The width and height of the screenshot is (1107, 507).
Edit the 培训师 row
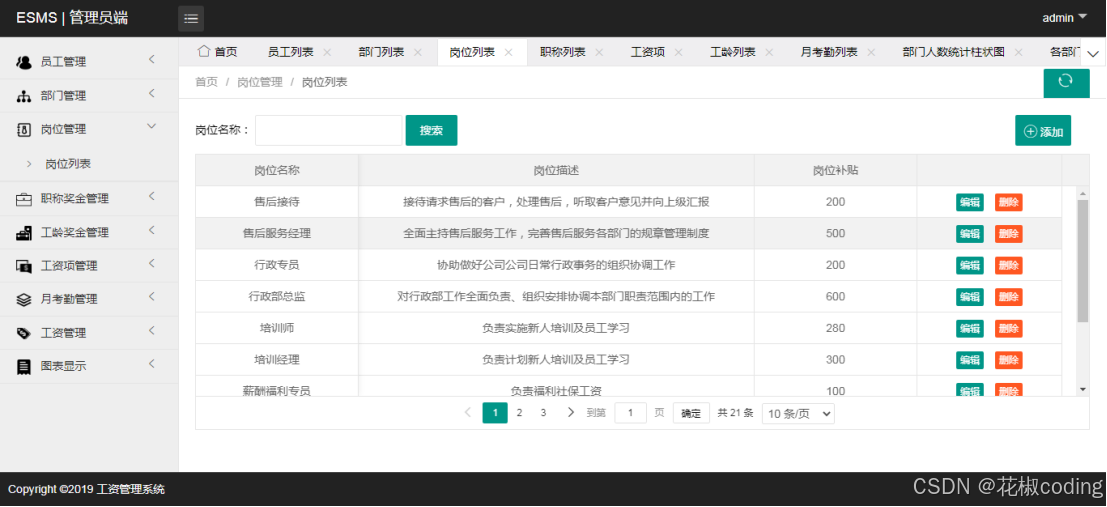tap(969, 328)
